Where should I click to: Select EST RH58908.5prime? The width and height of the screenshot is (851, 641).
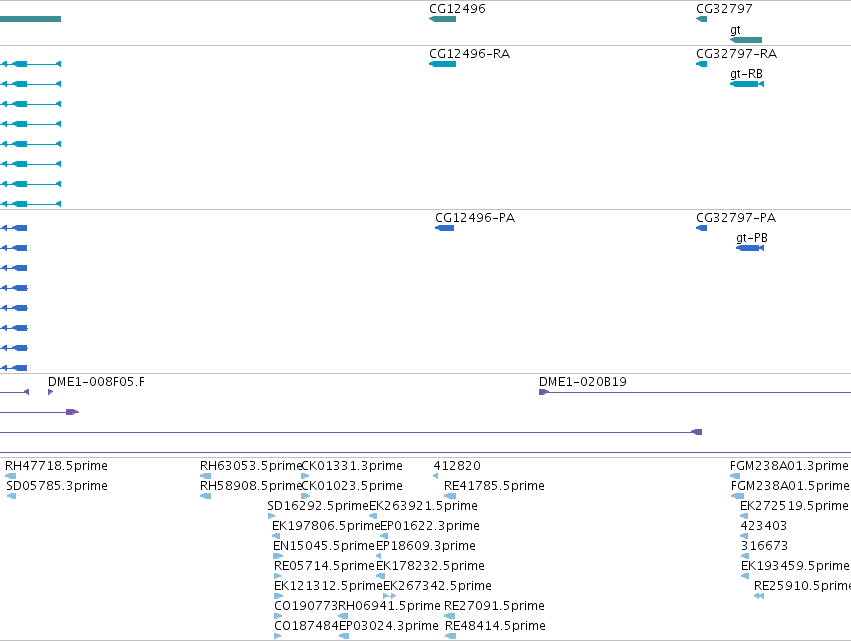pos(251,486)
